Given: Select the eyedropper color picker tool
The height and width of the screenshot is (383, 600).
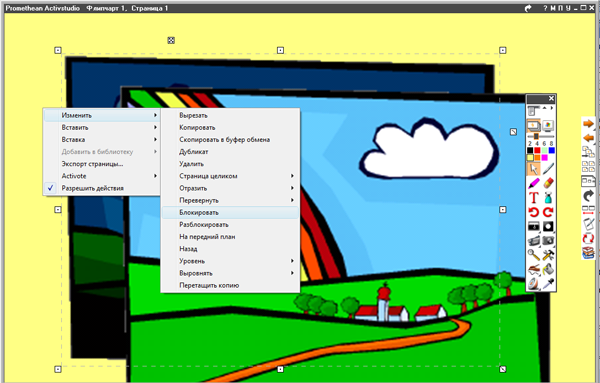Looking at the screenshot, I should point(548,284).
